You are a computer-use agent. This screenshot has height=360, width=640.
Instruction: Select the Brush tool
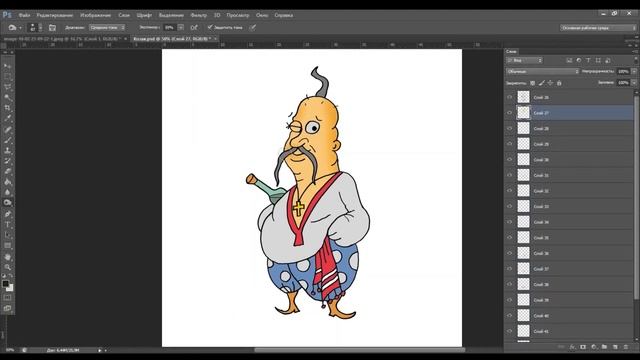7,140
